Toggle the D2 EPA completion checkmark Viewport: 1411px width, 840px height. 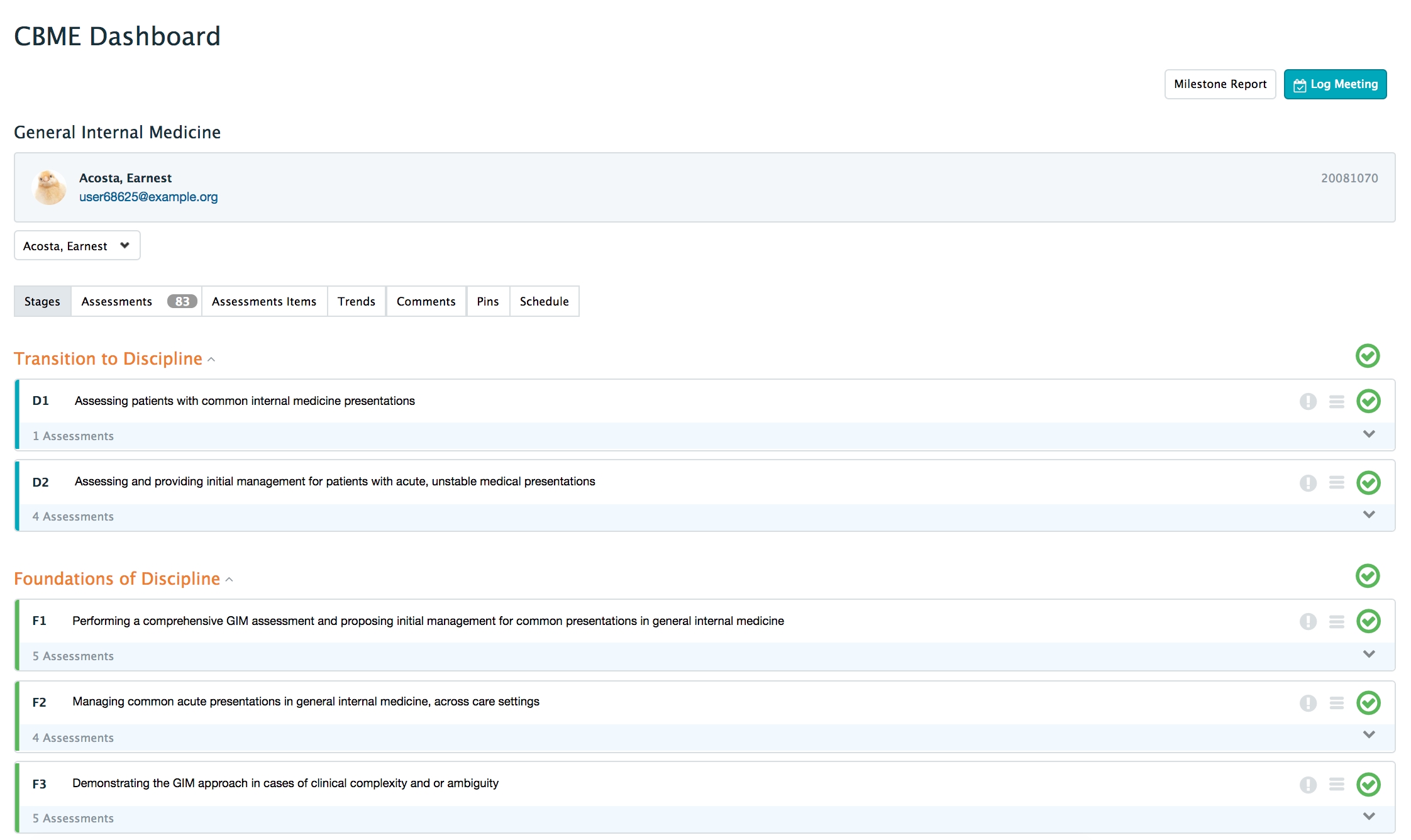[x=1368, y=483]
